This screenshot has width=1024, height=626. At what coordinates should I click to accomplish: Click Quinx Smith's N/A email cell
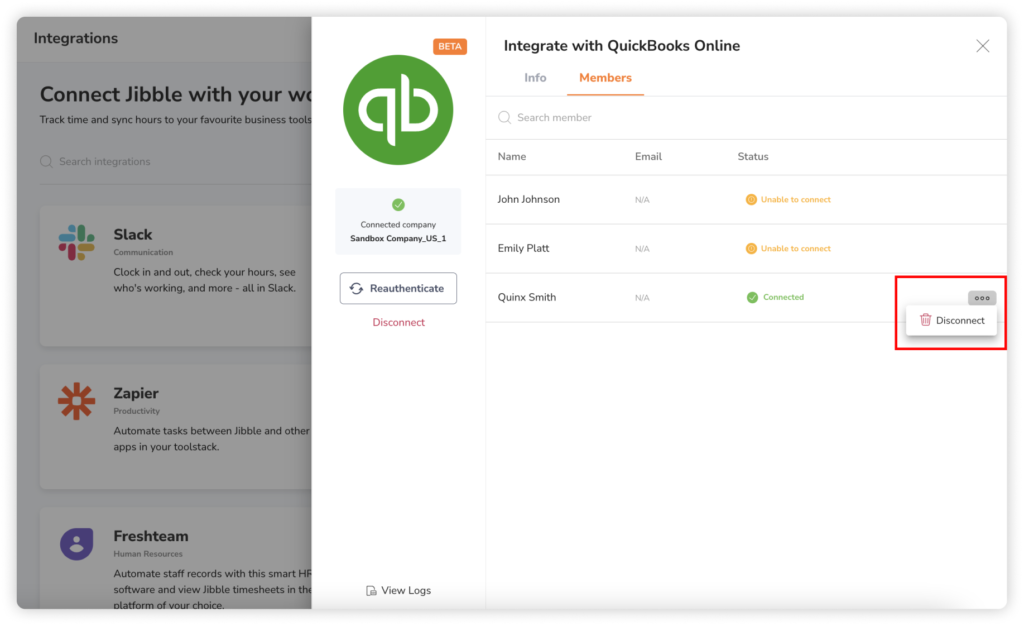[x=642, y=298]
